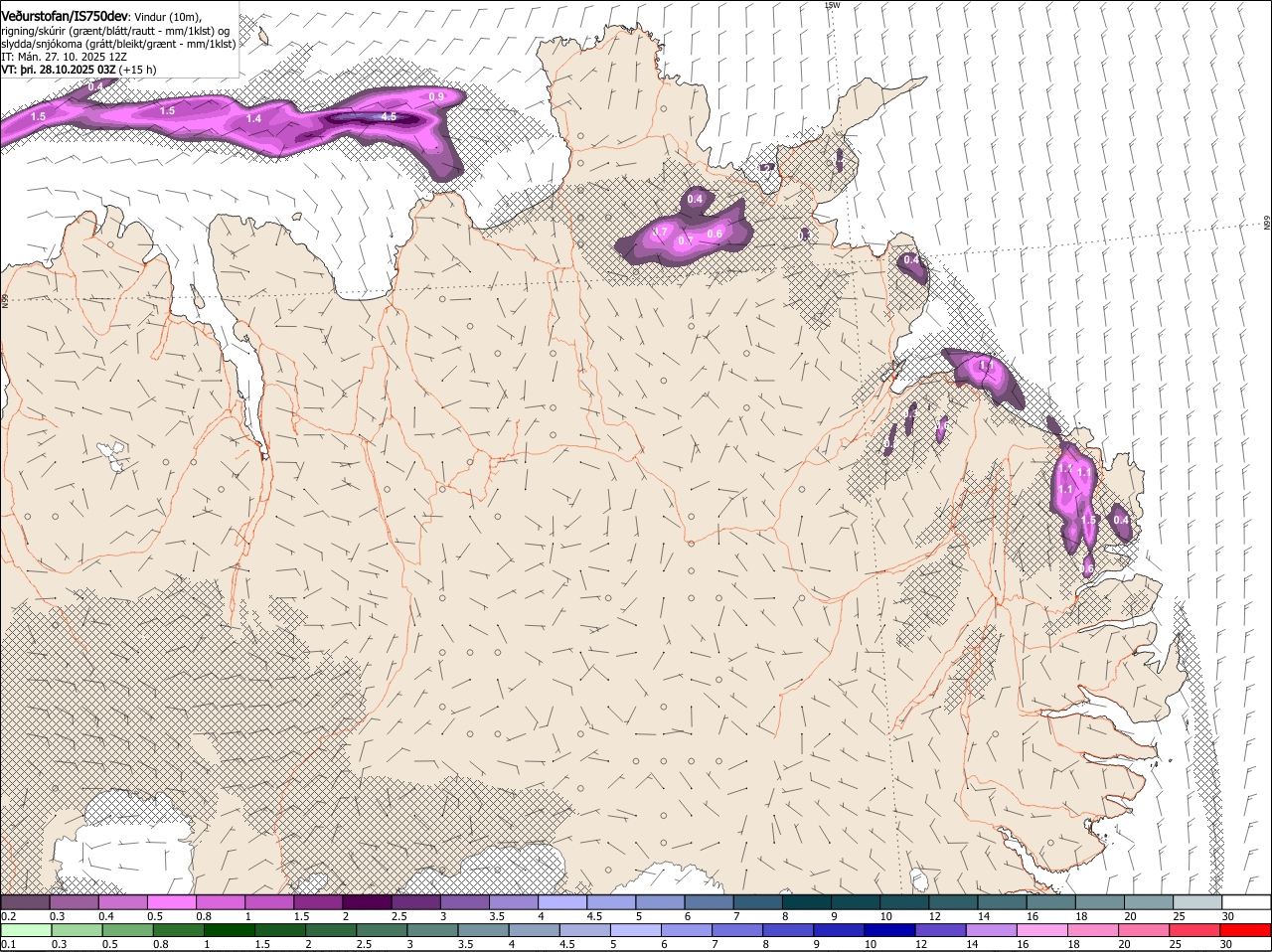Image resolution: width=1272 pixels, height=952 pixels.
Task: Bottom legend row: swatch between 18 and 20
Action: pyautogui.click(x=1093, y=930)
